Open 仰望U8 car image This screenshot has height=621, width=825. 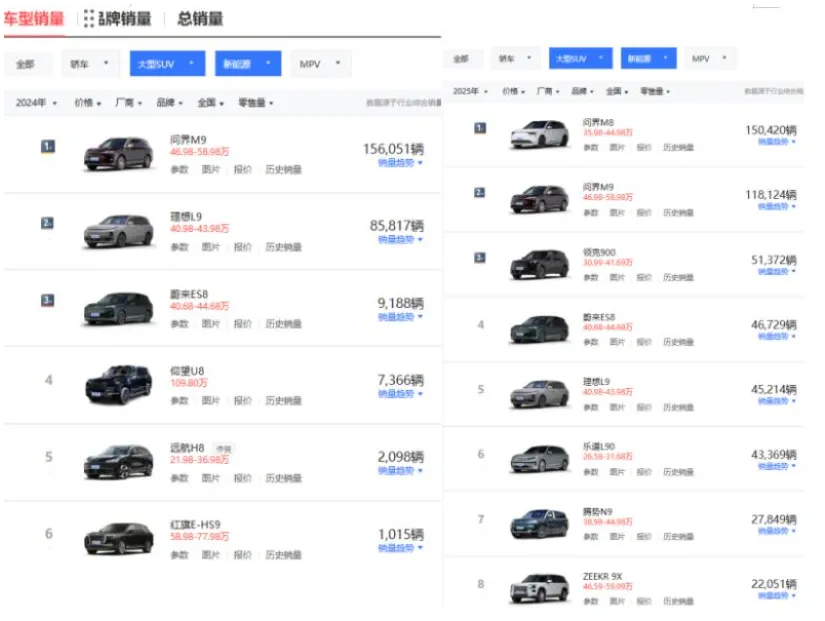pyautogui.click(x=119, y=385)
